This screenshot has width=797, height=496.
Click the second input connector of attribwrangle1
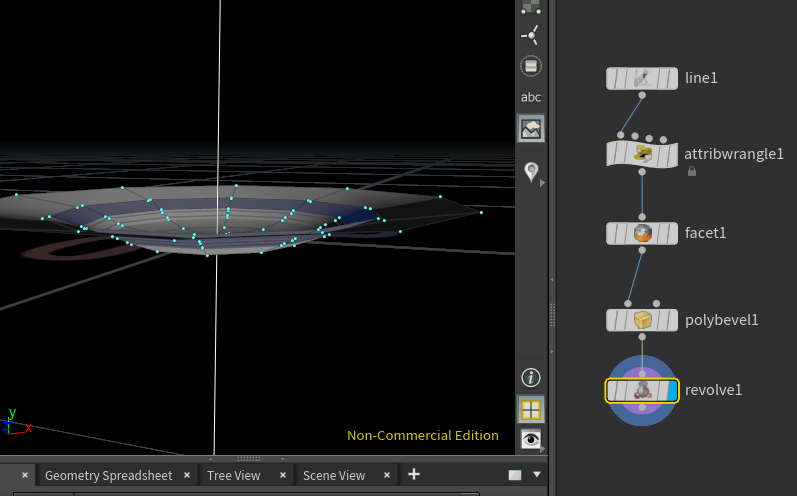pos(635,136)
